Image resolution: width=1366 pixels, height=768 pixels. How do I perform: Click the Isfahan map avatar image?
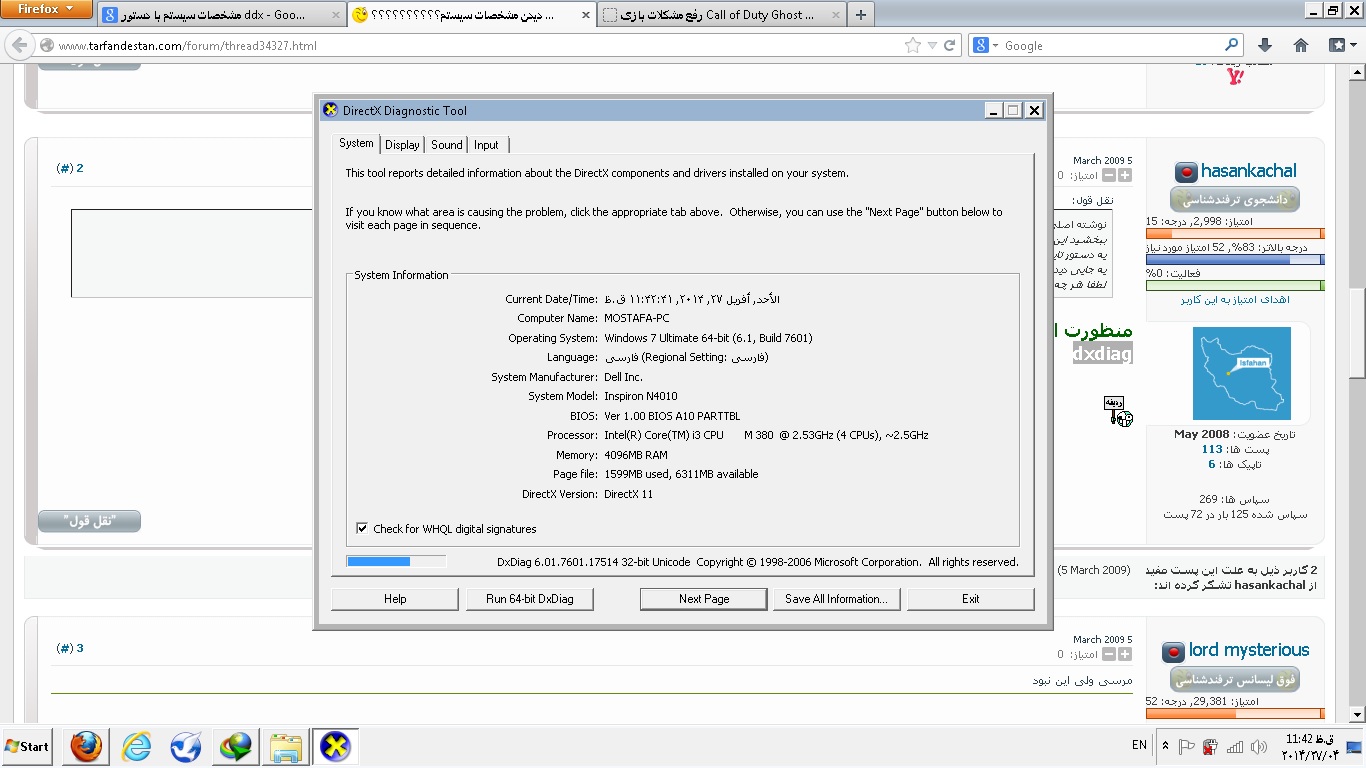coord(1241,373)
